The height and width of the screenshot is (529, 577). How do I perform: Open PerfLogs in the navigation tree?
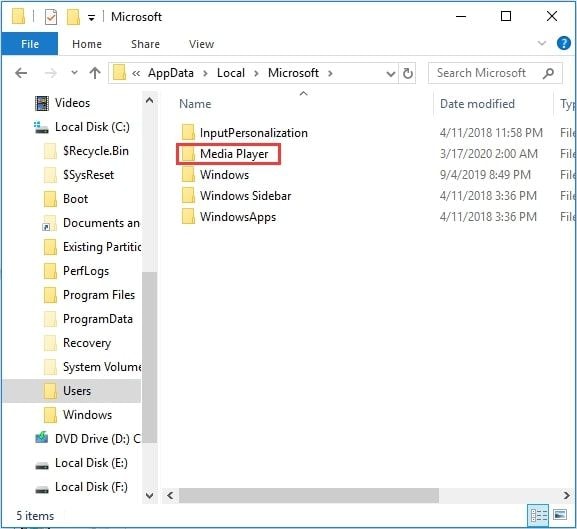[86, 271]
